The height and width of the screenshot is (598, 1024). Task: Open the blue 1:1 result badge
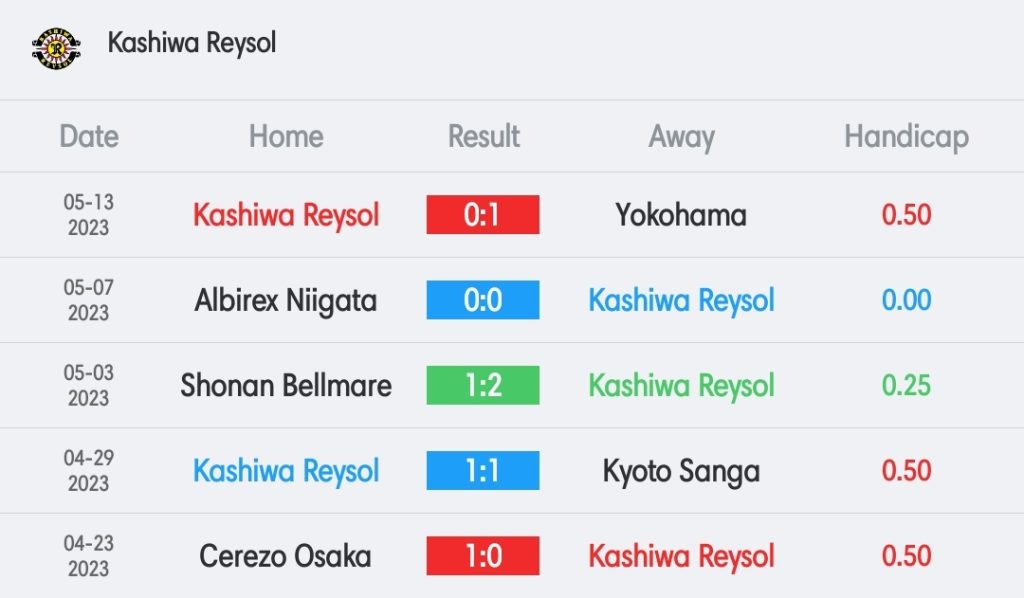(x=483, y=471)
